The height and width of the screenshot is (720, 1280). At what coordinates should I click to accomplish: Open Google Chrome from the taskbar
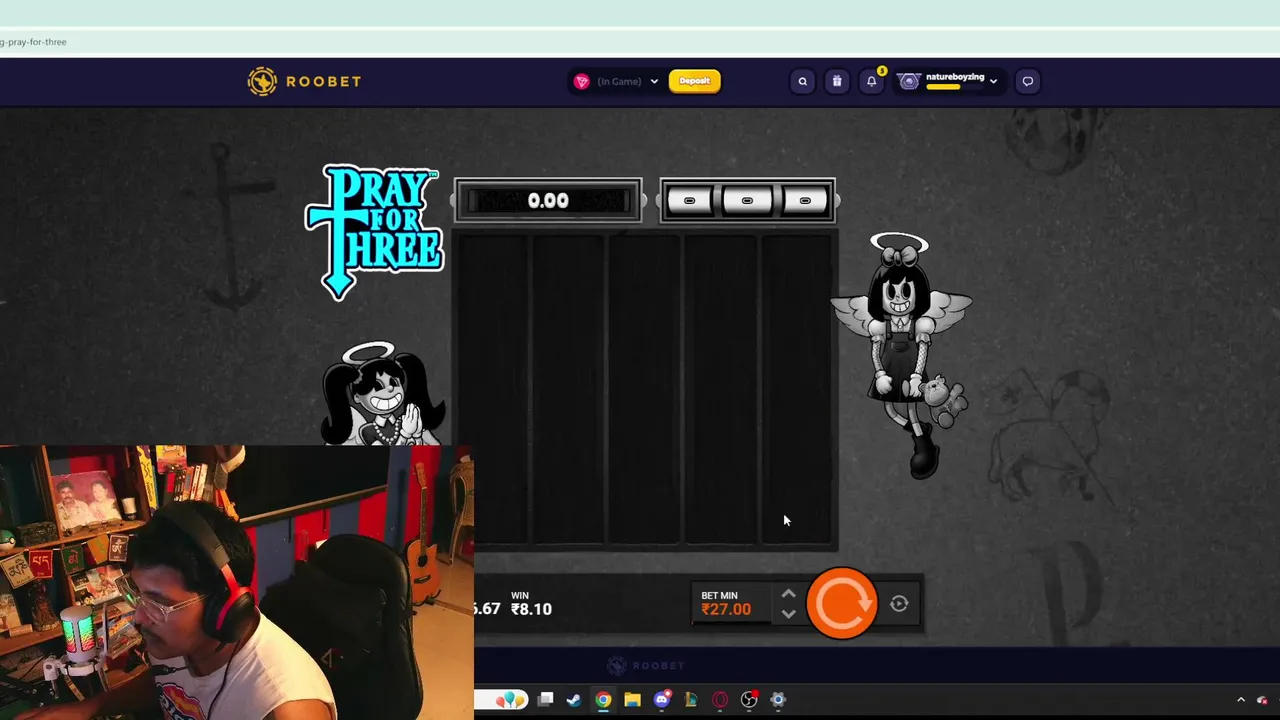(x=603, y=700)
